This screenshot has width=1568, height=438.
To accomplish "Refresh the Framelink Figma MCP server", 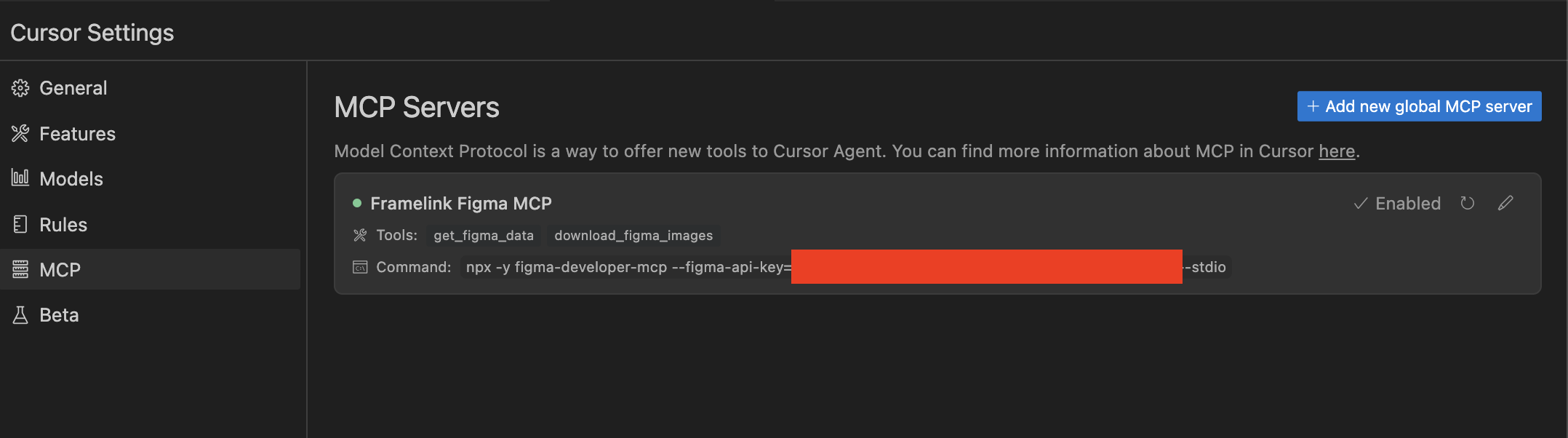I will 1468,203.
